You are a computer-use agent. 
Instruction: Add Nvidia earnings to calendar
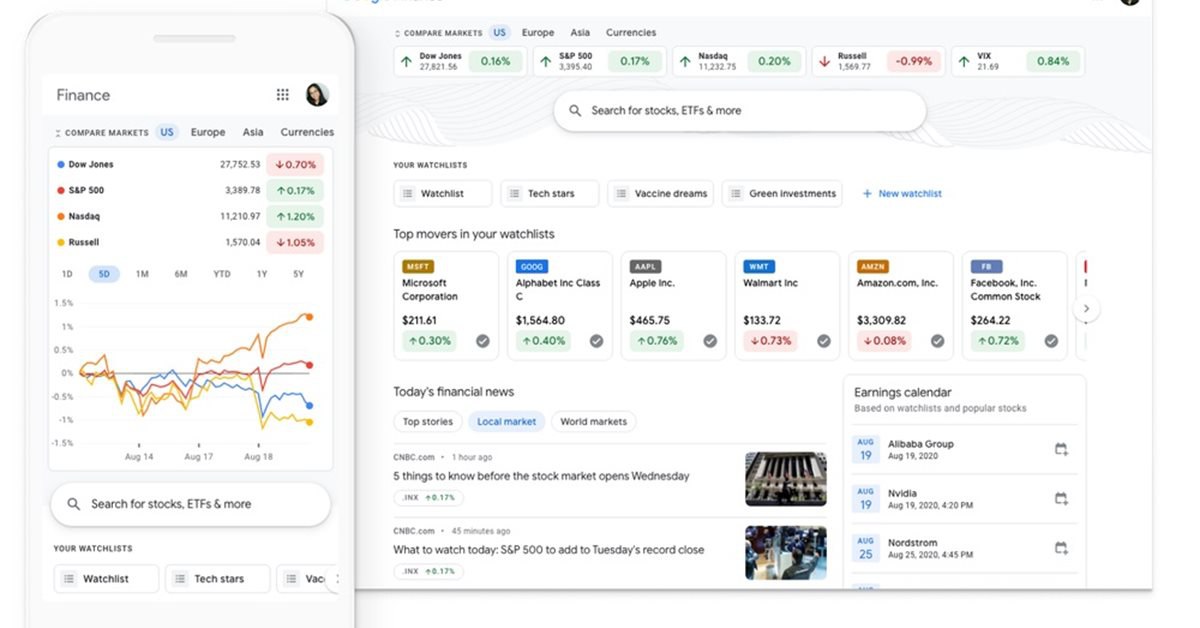click(x=1061, y=498)
